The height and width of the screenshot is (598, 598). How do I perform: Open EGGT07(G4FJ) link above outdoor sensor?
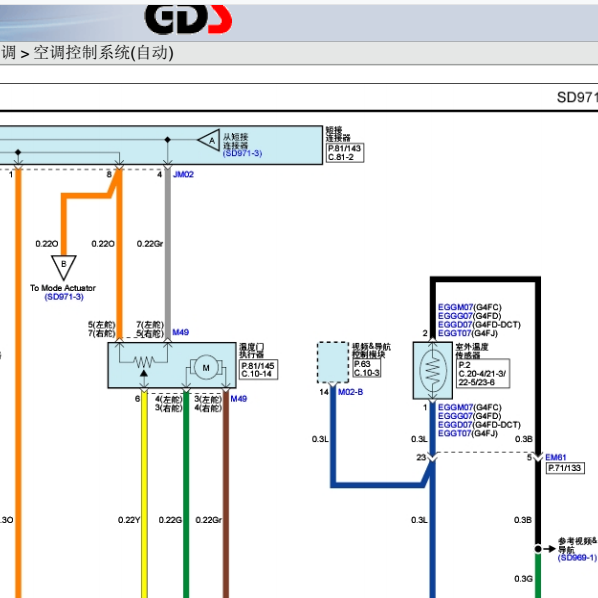click(x=468, y=333)
